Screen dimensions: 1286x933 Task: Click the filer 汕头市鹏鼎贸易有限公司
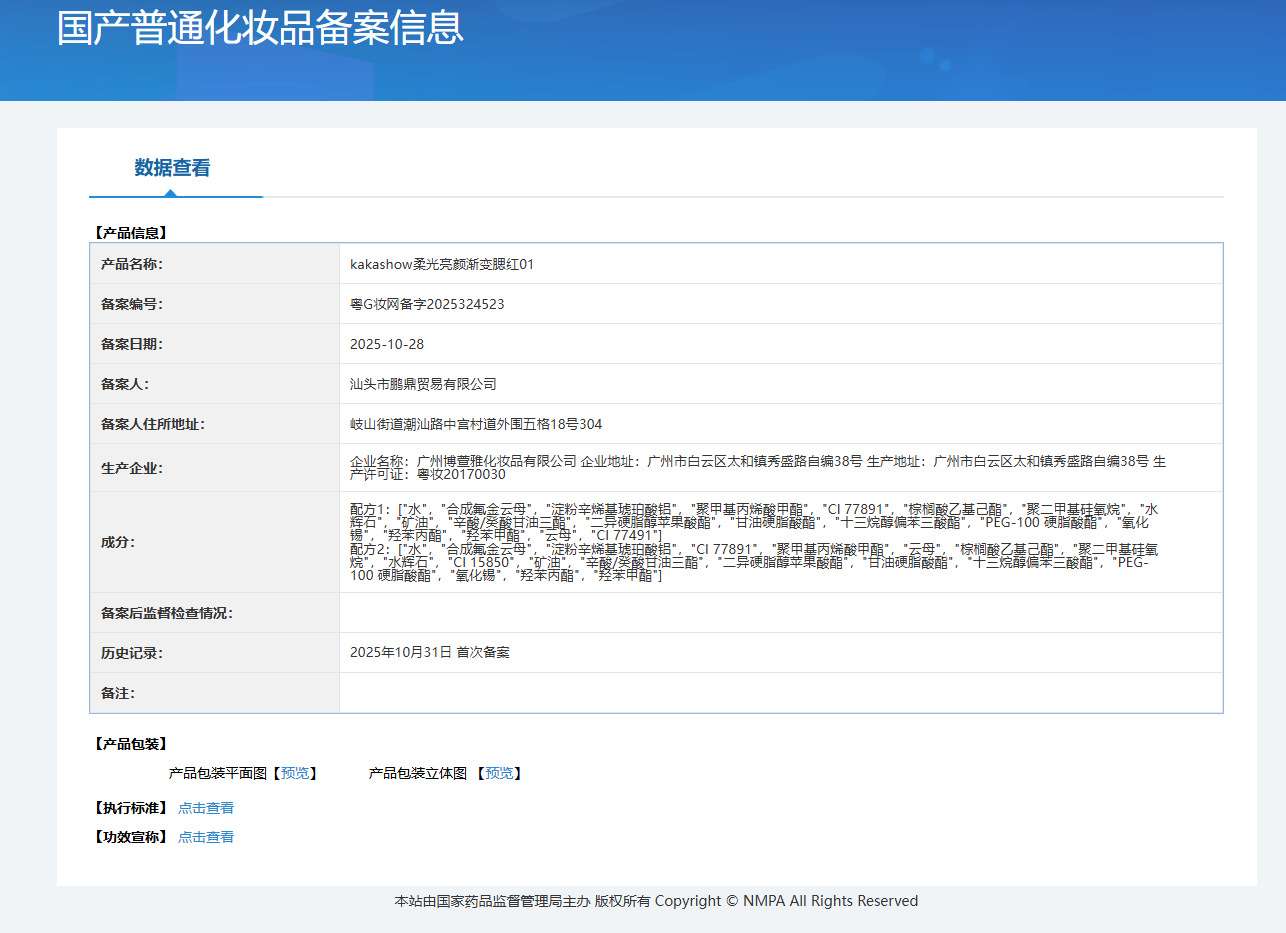pos(423,384)
